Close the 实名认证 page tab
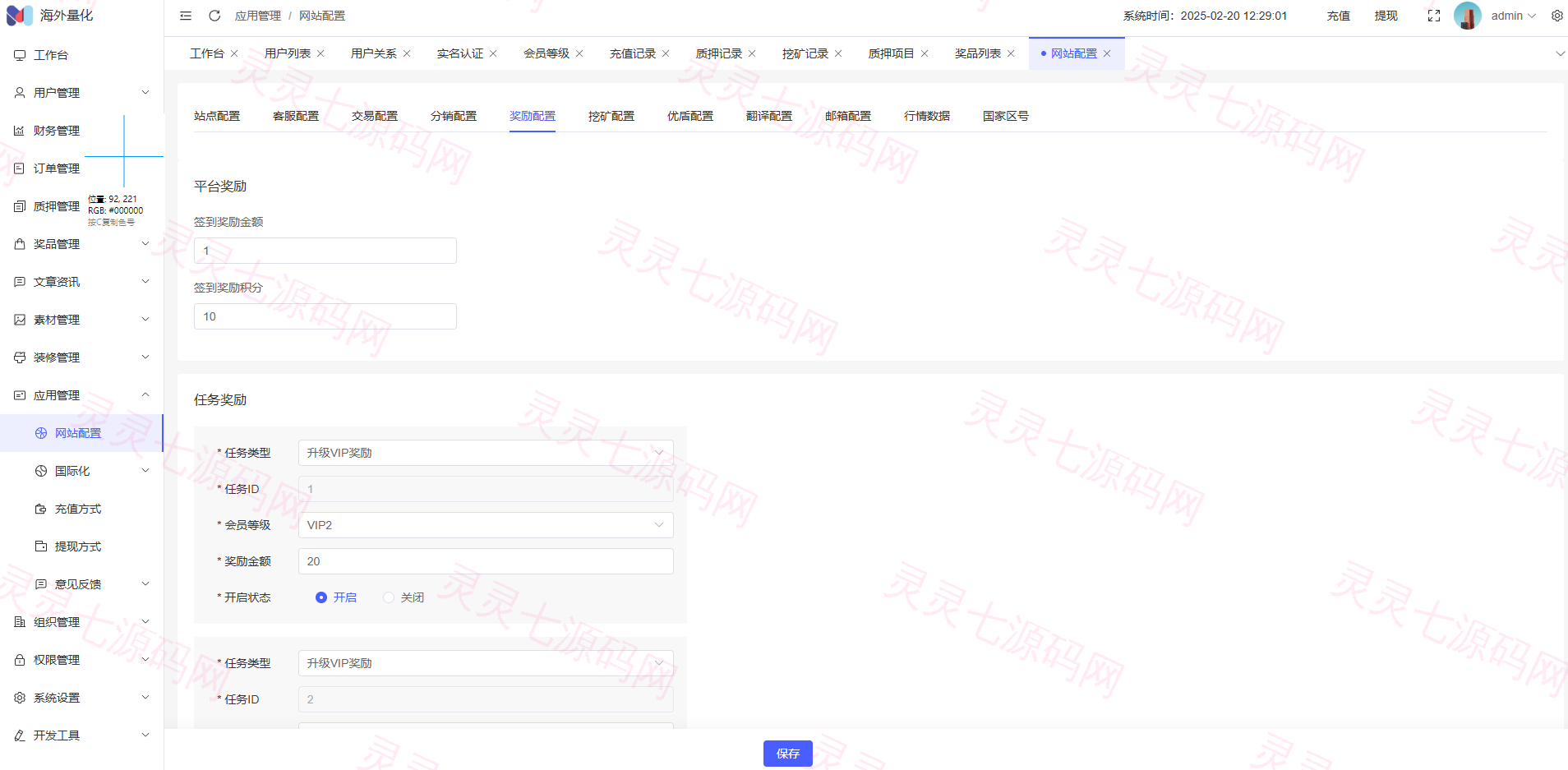Image resolution: width=1568 pixels, height=770 pixels. [493, 53]
